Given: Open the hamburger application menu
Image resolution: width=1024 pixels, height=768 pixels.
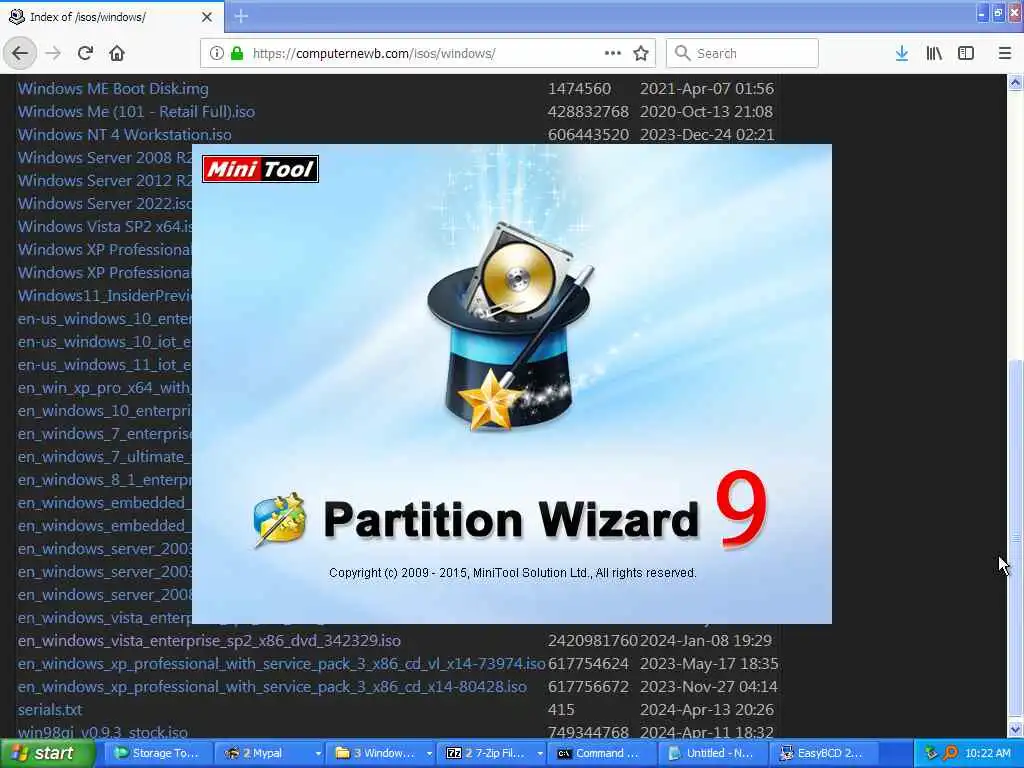Looking at the screenshot, I should (1005, 53).
